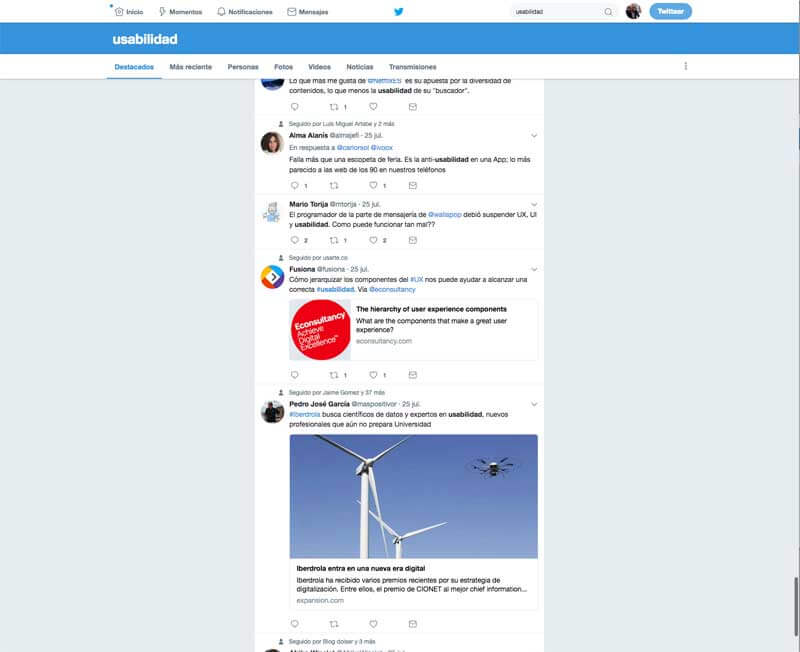Click the search magnifier icon

click(x=608, y=12)
